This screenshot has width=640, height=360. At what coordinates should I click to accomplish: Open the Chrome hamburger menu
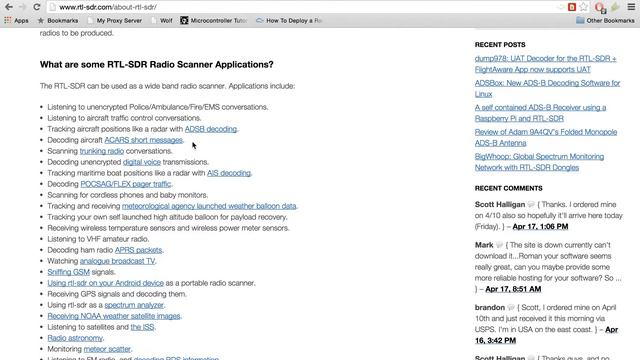pos(631,7)
